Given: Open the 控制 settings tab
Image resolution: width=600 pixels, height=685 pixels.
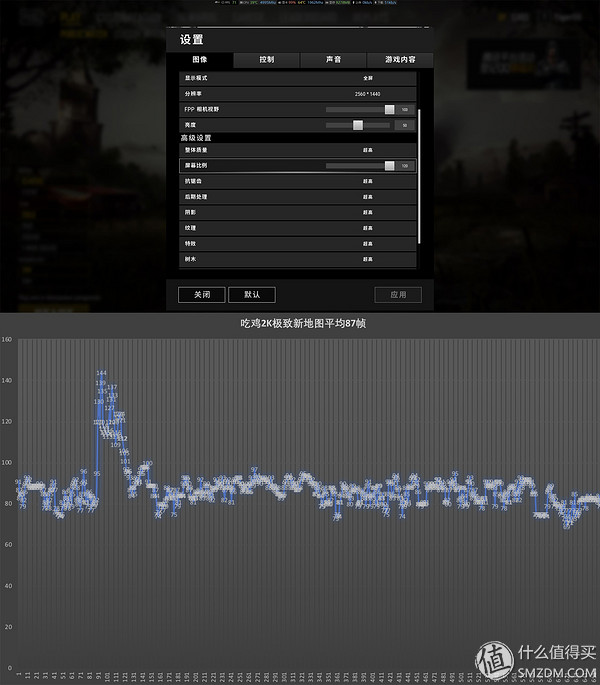Looking at the screenshot, I should click(x=267, y=60).
